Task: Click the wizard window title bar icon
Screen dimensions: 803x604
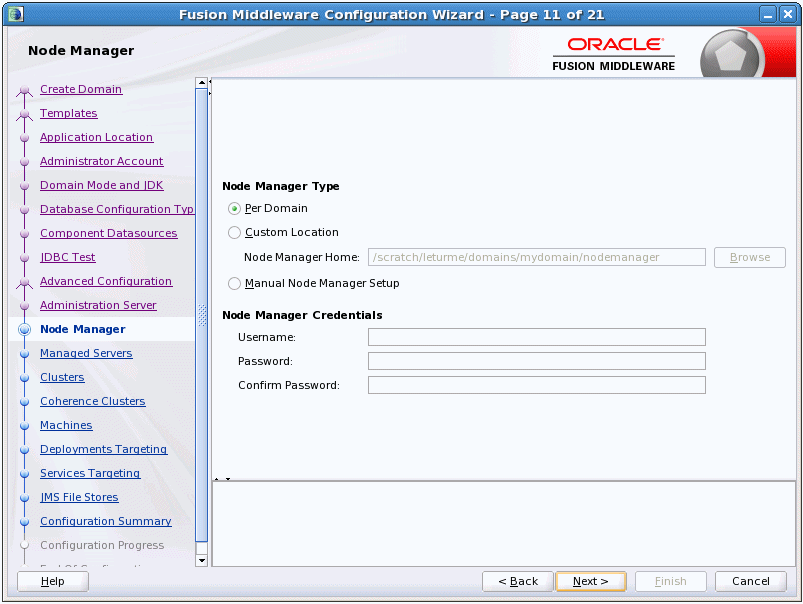Action: [x=16, y=14]
